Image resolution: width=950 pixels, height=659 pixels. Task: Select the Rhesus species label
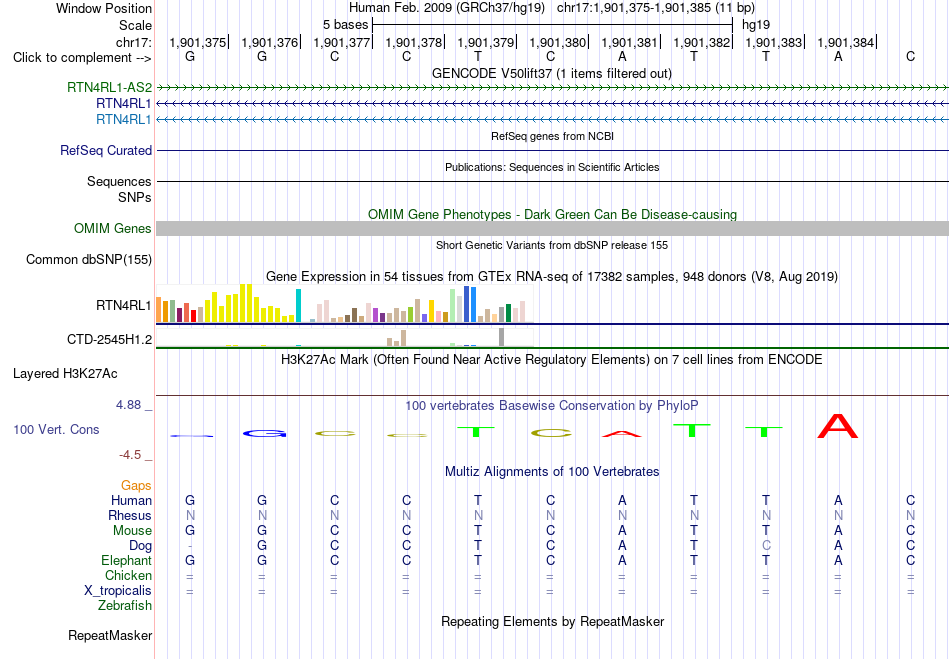pyautogui.click(x=130, y=515)
